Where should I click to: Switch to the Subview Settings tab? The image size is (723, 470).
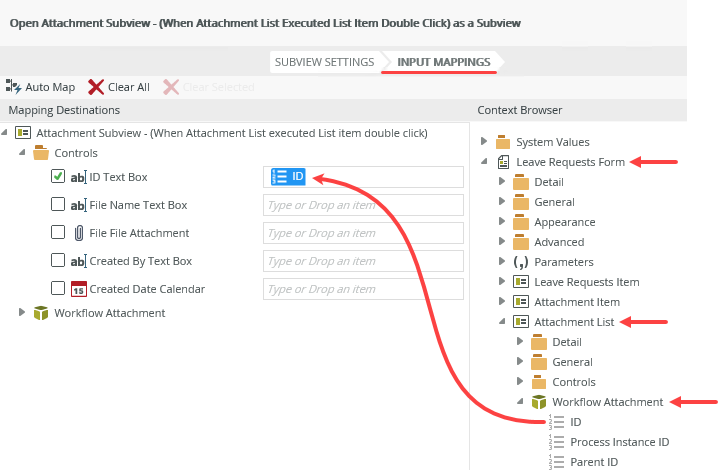coord(323,62)
